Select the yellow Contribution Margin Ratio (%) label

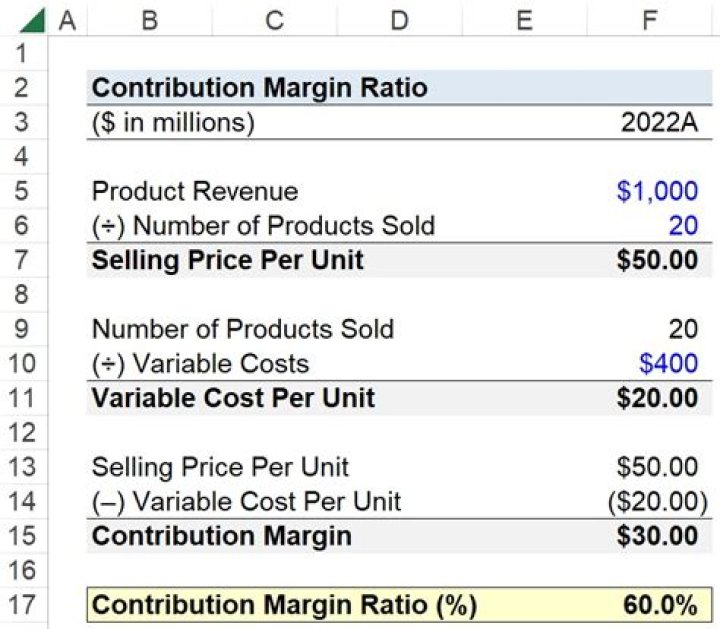285,605
